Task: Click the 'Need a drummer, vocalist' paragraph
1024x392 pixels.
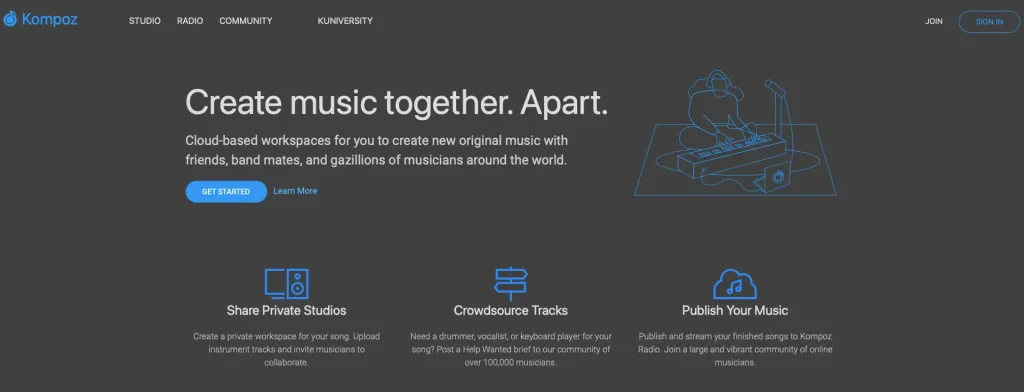Action: (x=511, y=349)
